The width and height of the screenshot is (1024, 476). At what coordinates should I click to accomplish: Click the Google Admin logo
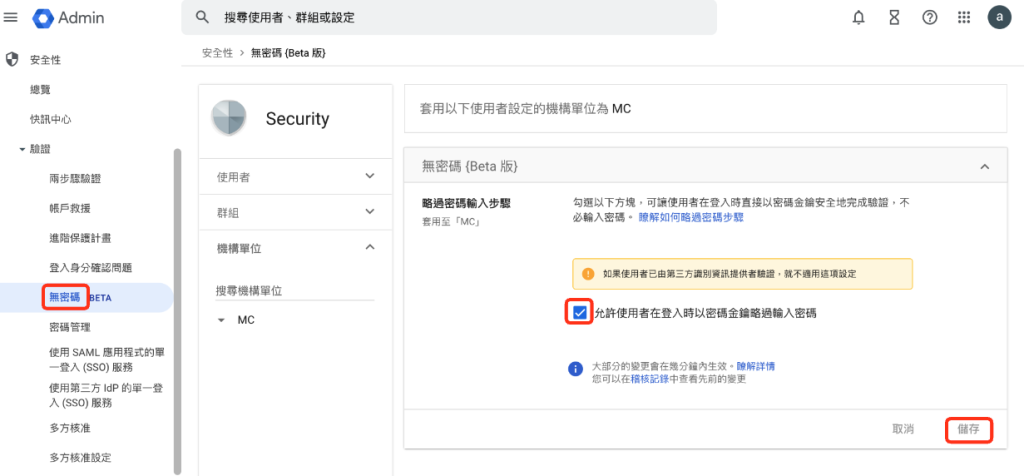[69, 18]
